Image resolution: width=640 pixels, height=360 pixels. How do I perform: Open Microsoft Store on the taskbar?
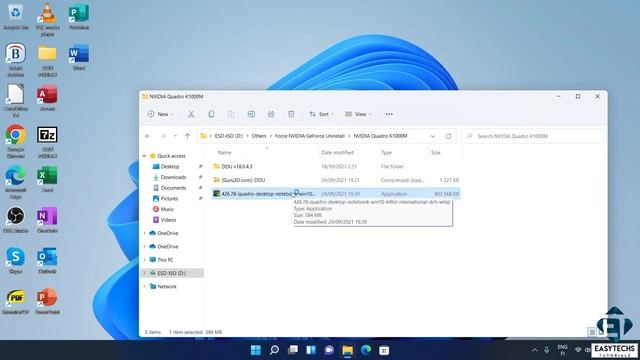(384, 350)
